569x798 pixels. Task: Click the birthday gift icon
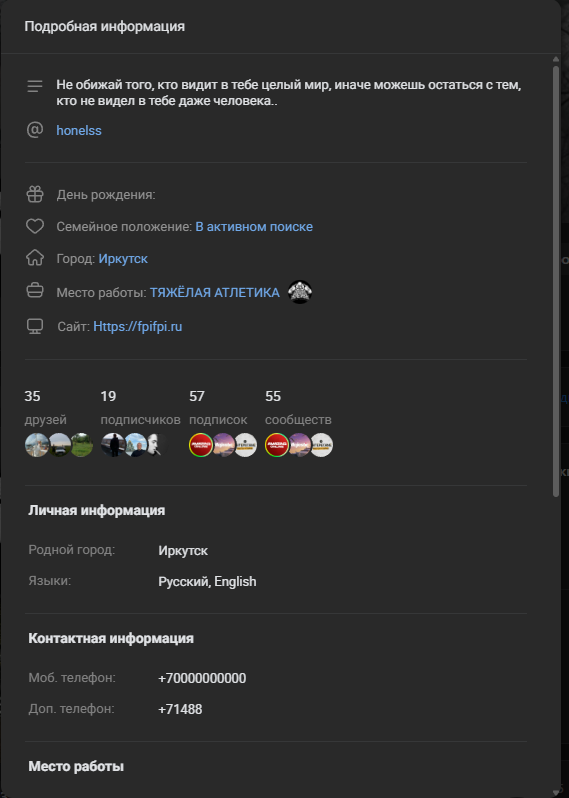tap(35, 194)
